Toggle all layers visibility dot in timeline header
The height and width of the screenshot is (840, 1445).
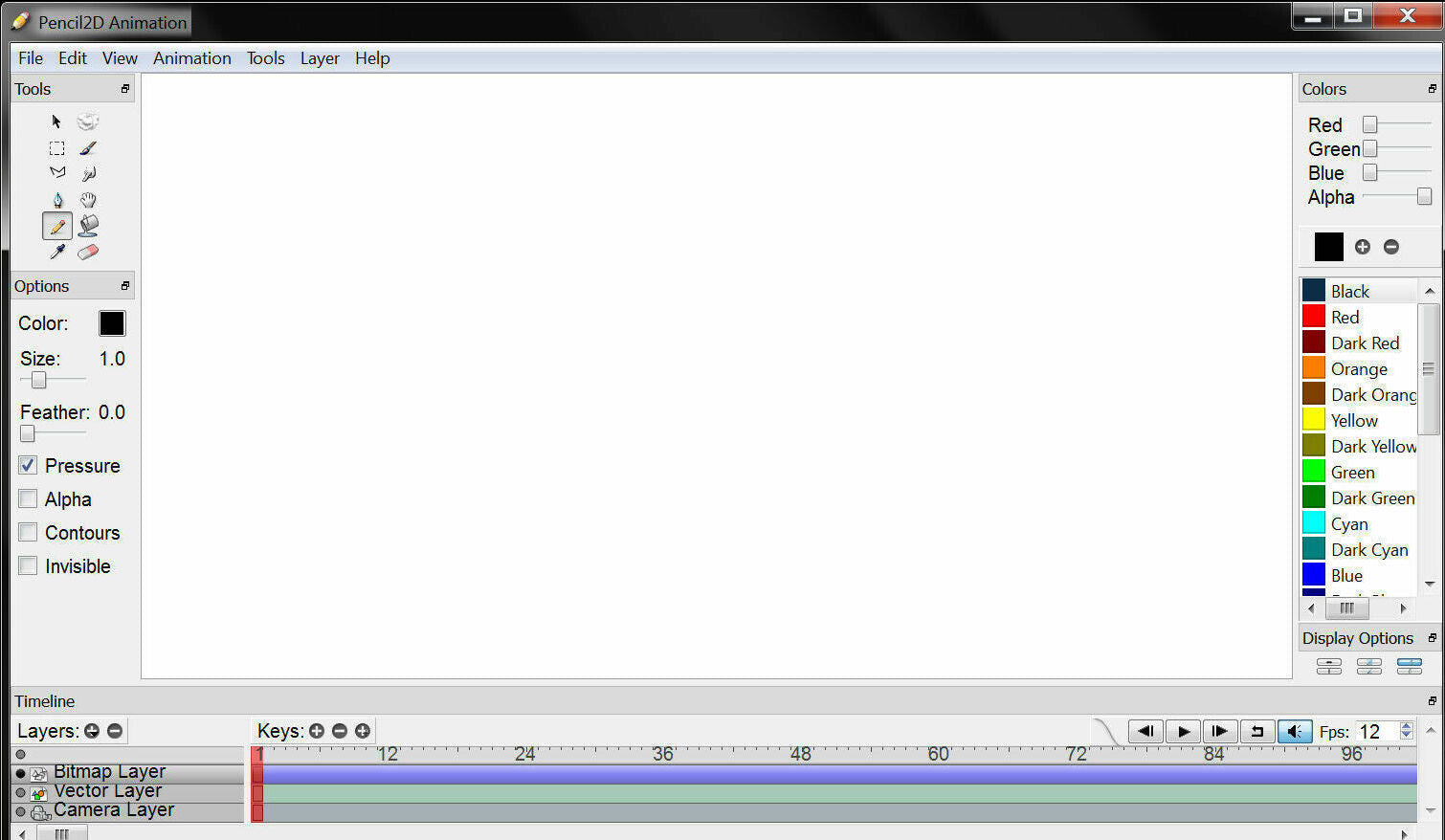(21, 754)
